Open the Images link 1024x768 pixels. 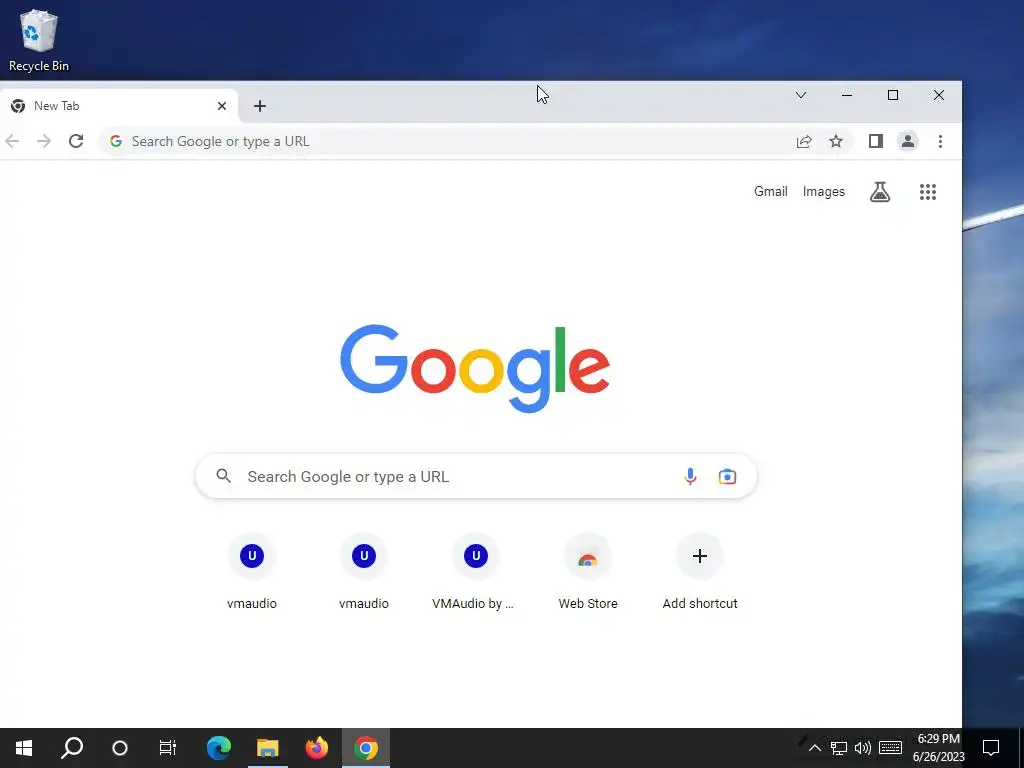[824, 191]
